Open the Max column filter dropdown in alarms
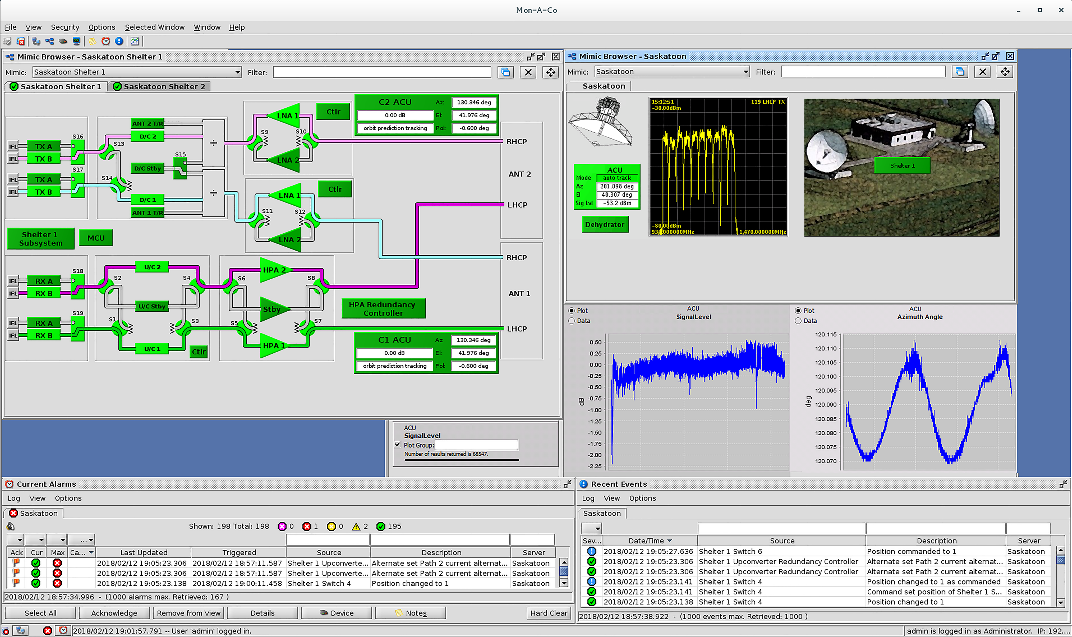Viewport: 1072px width, 637px height. pyautogui.click(x=57, y=540)
